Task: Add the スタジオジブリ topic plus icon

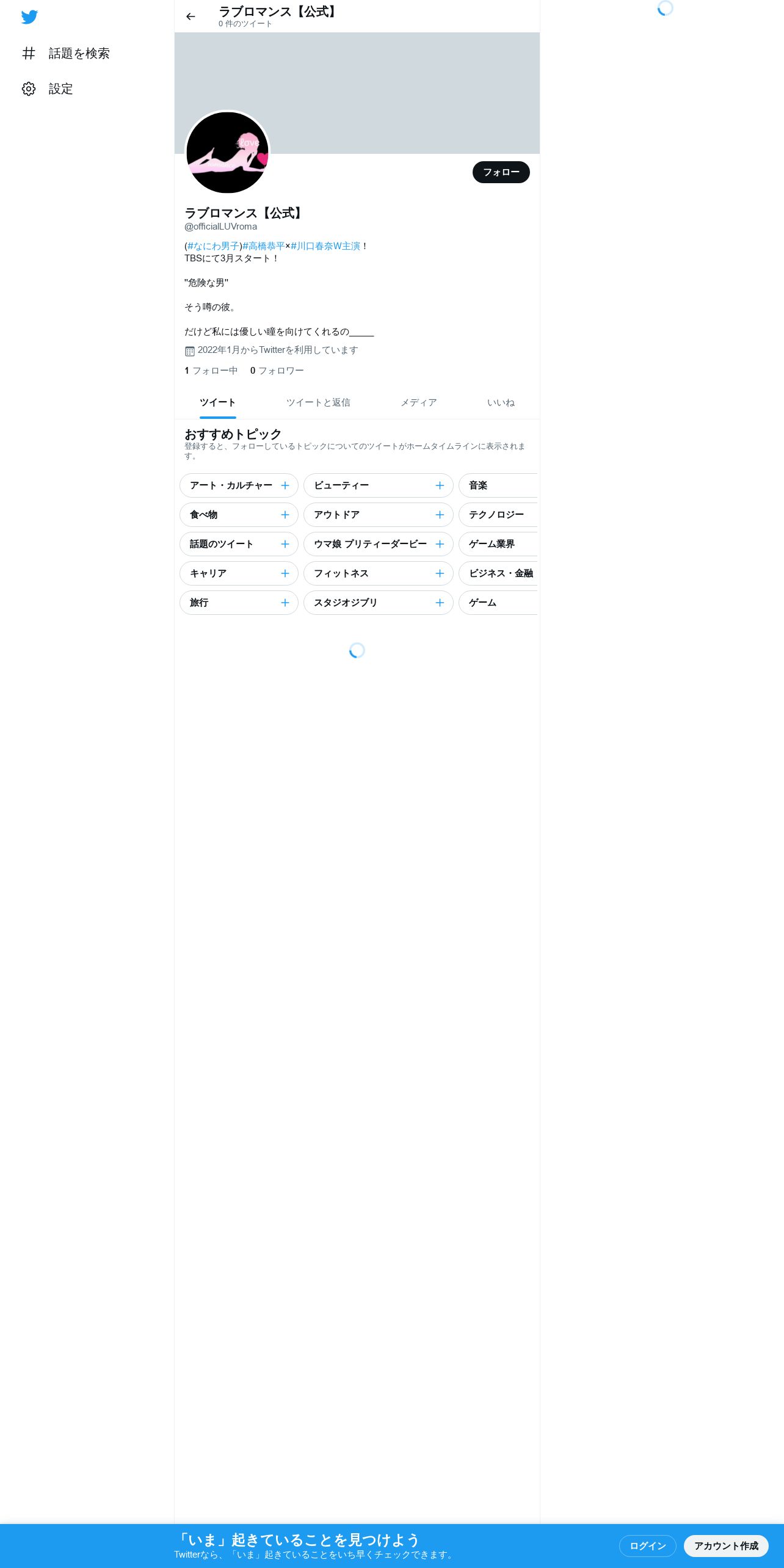Action: 440,603
